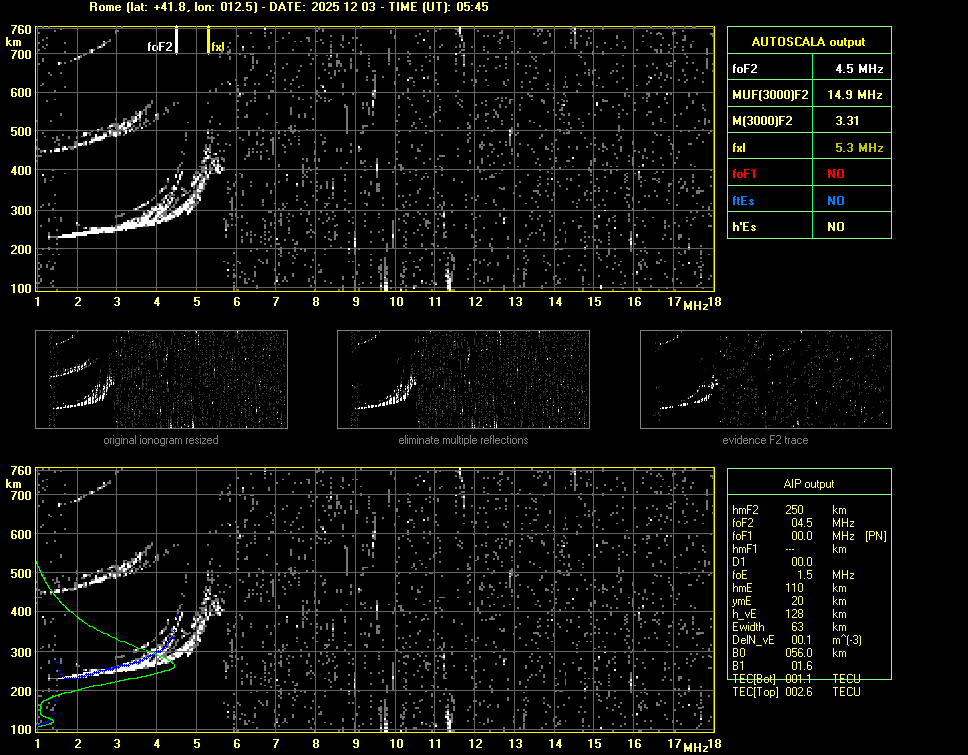Select the yellow fxI 5.3 MHz value
Screen dimensions: 968x755
pyautogui.click(x=859, y=148)
